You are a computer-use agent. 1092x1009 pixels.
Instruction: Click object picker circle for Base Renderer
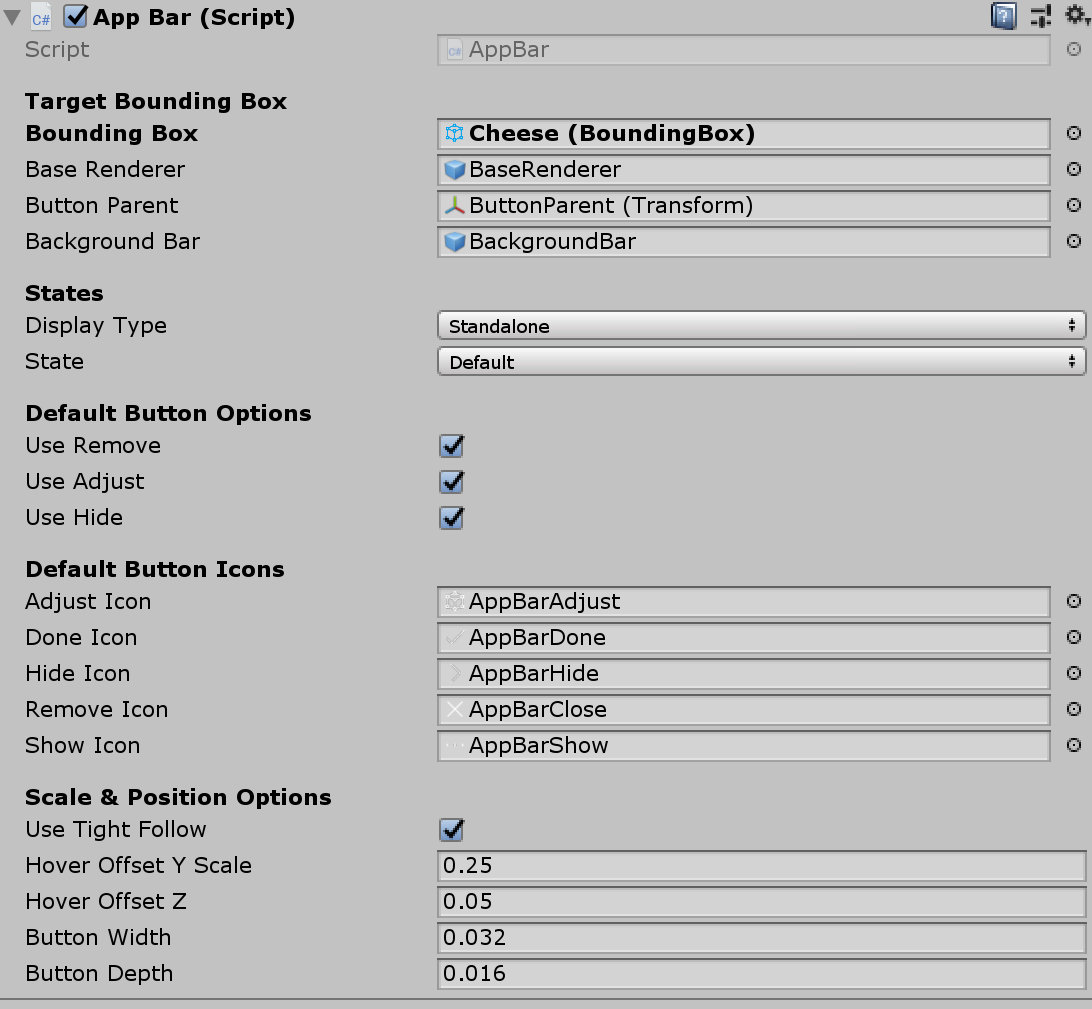pyautogui.click(x=1074, y=170)
